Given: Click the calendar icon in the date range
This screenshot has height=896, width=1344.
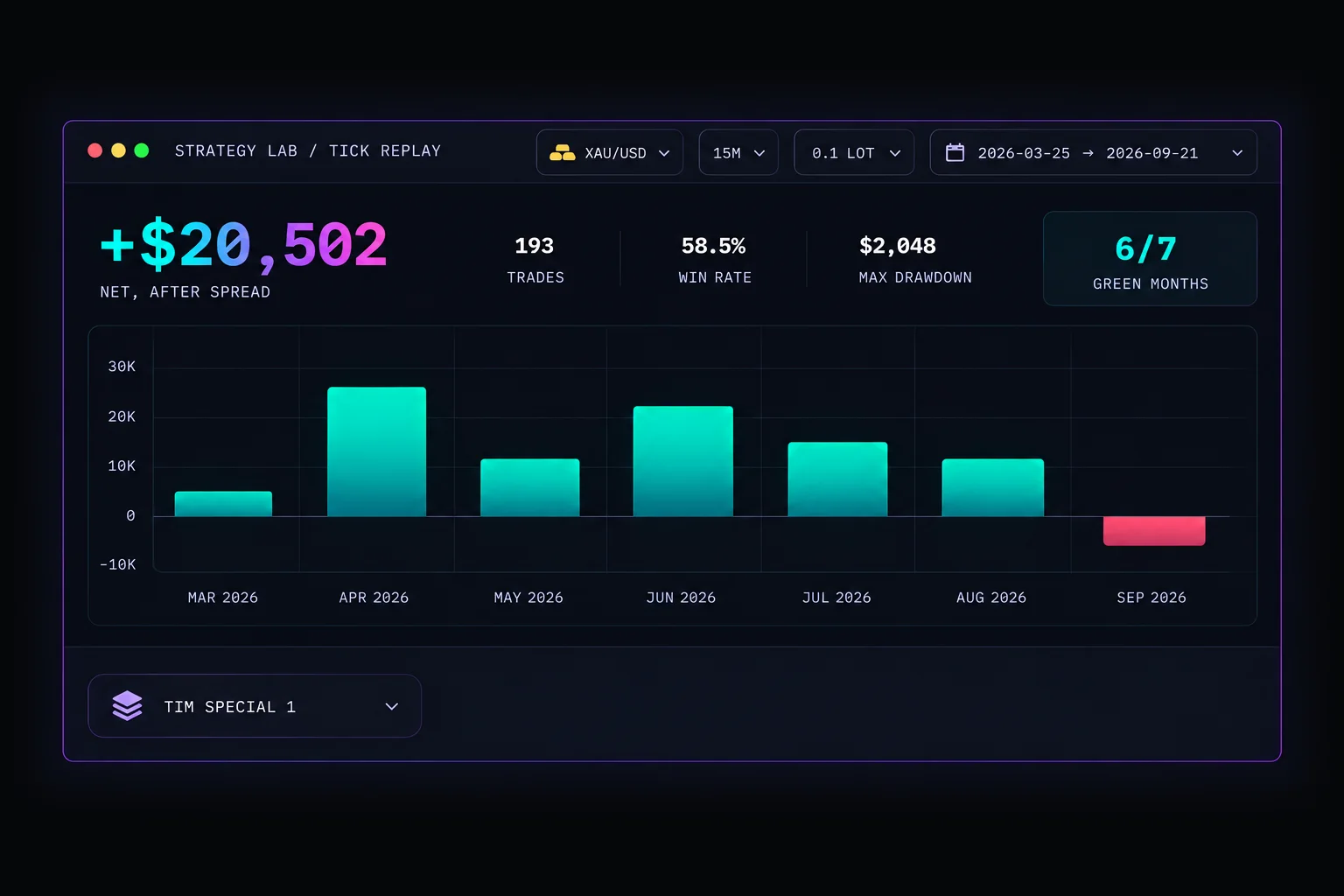Looking at the screenshot, I should (955, 153).
